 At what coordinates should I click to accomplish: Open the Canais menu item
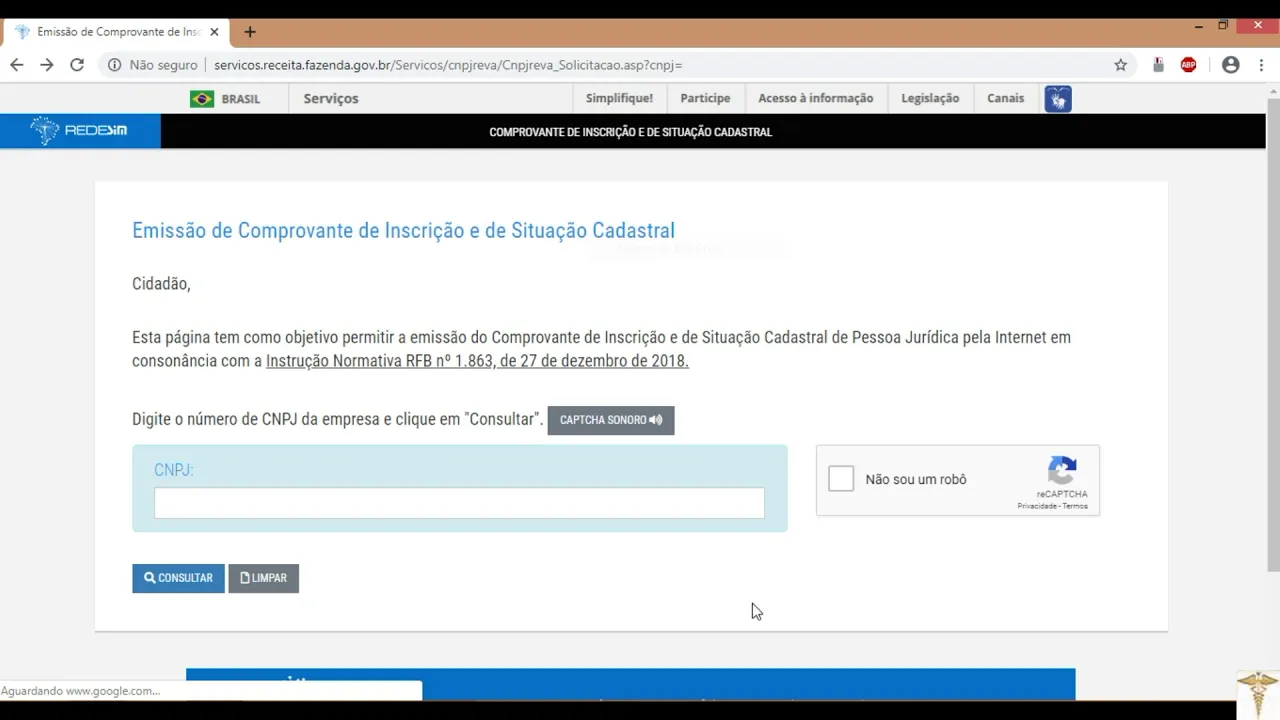pos(1005,98)
